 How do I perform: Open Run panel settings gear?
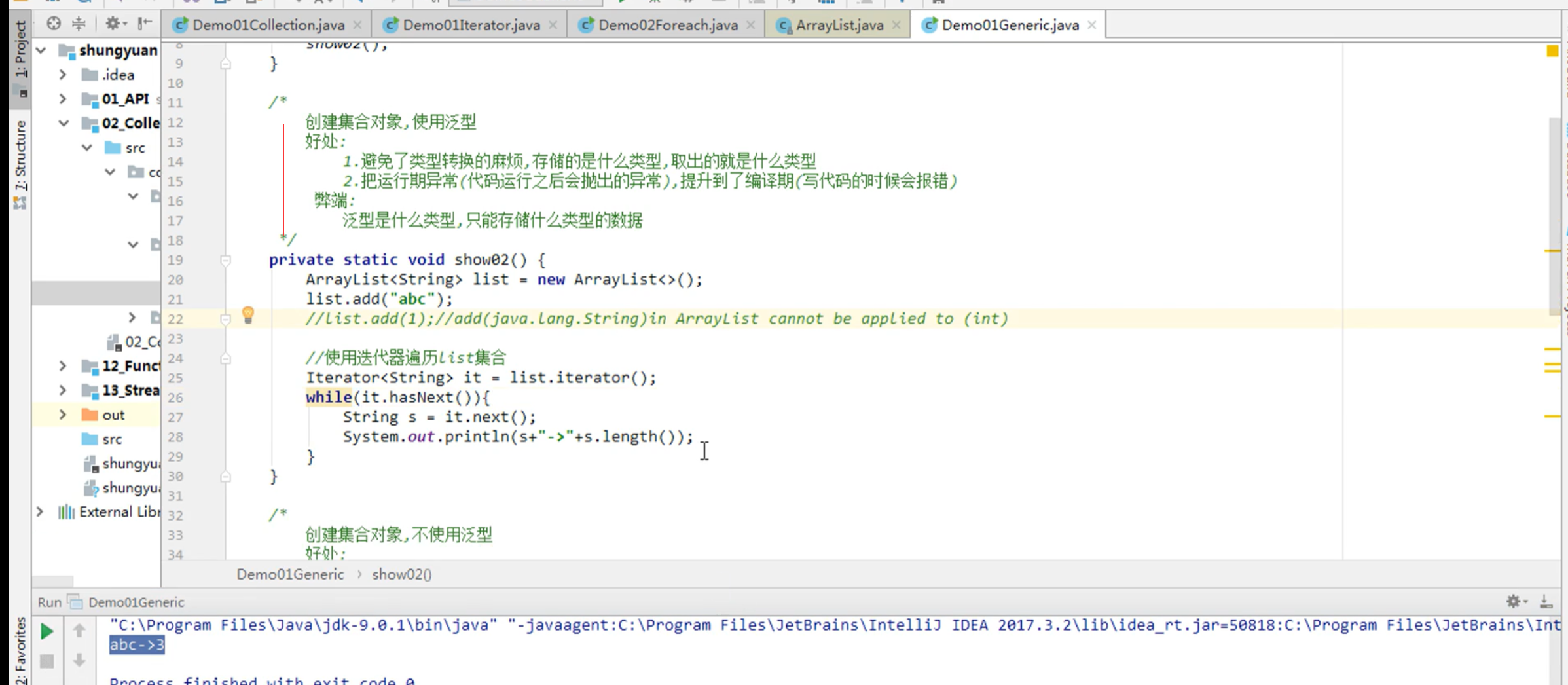1515,601
